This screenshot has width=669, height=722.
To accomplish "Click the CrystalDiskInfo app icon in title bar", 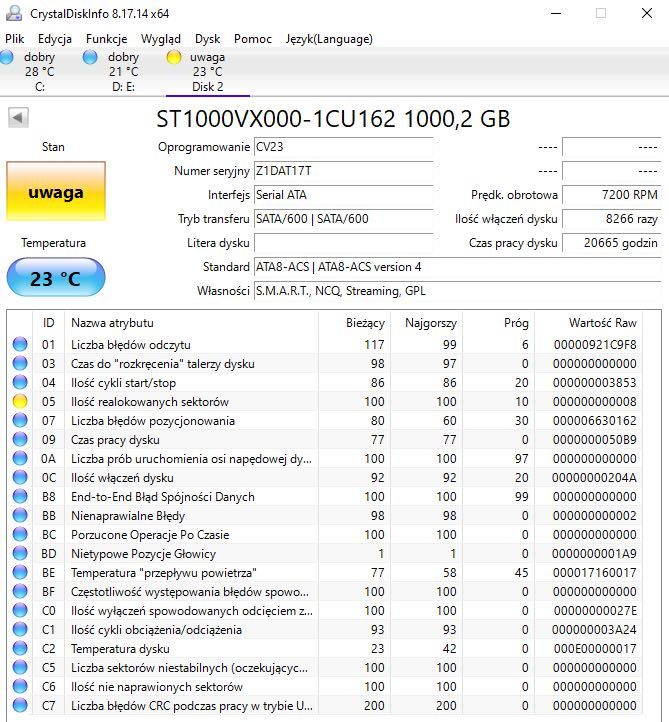I will 14,13.
